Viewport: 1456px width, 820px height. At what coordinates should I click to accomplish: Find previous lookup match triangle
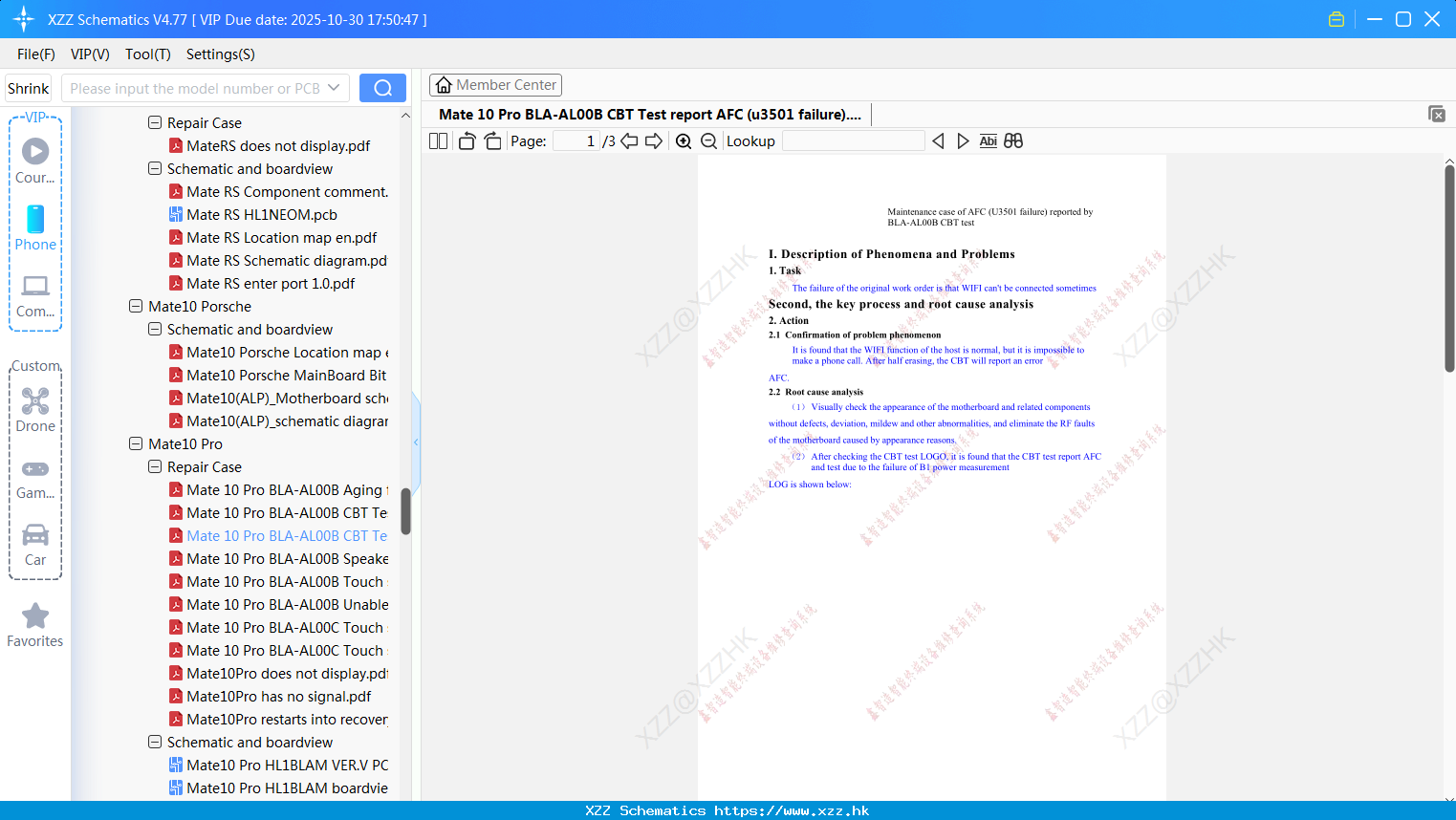[938, 141]
